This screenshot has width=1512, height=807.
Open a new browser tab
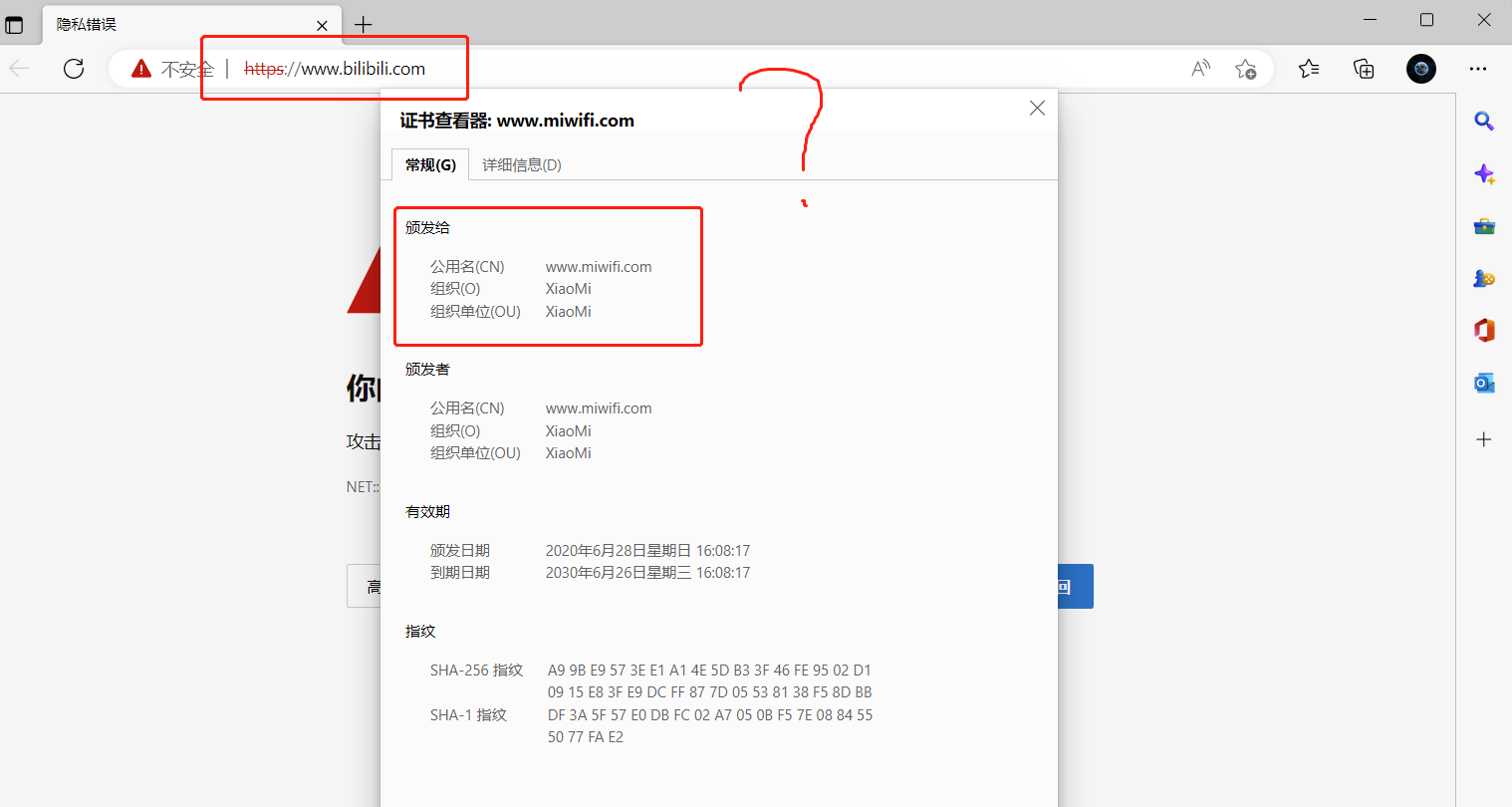[364, 25]
